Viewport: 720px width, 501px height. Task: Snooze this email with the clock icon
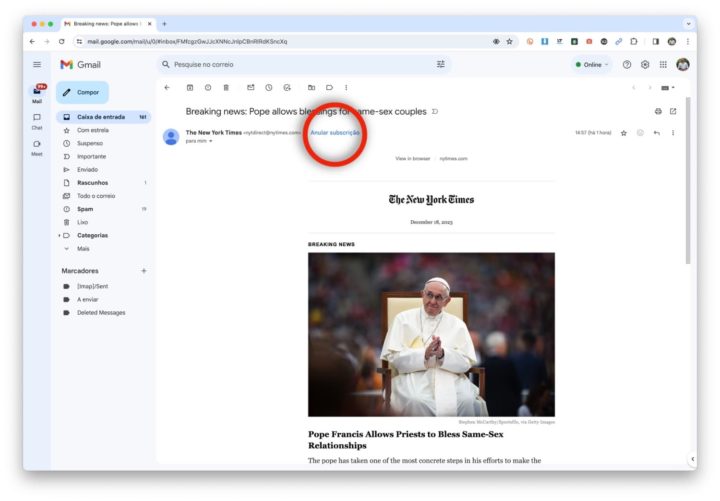tap(269, 87)
